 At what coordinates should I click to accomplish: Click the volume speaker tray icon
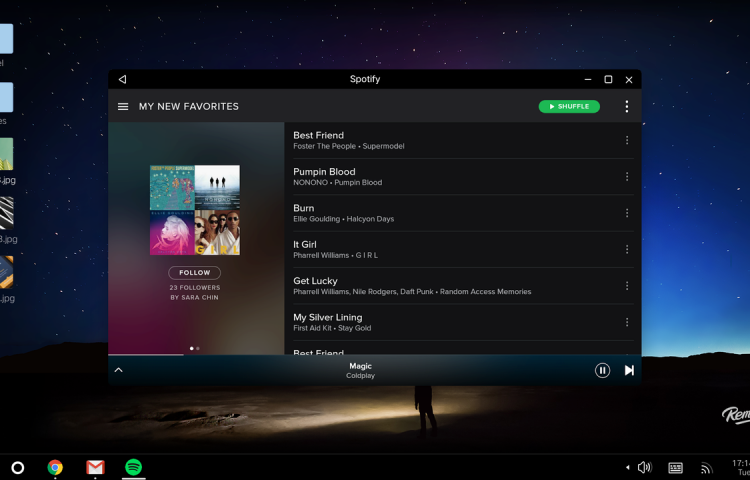click(644, 467)
